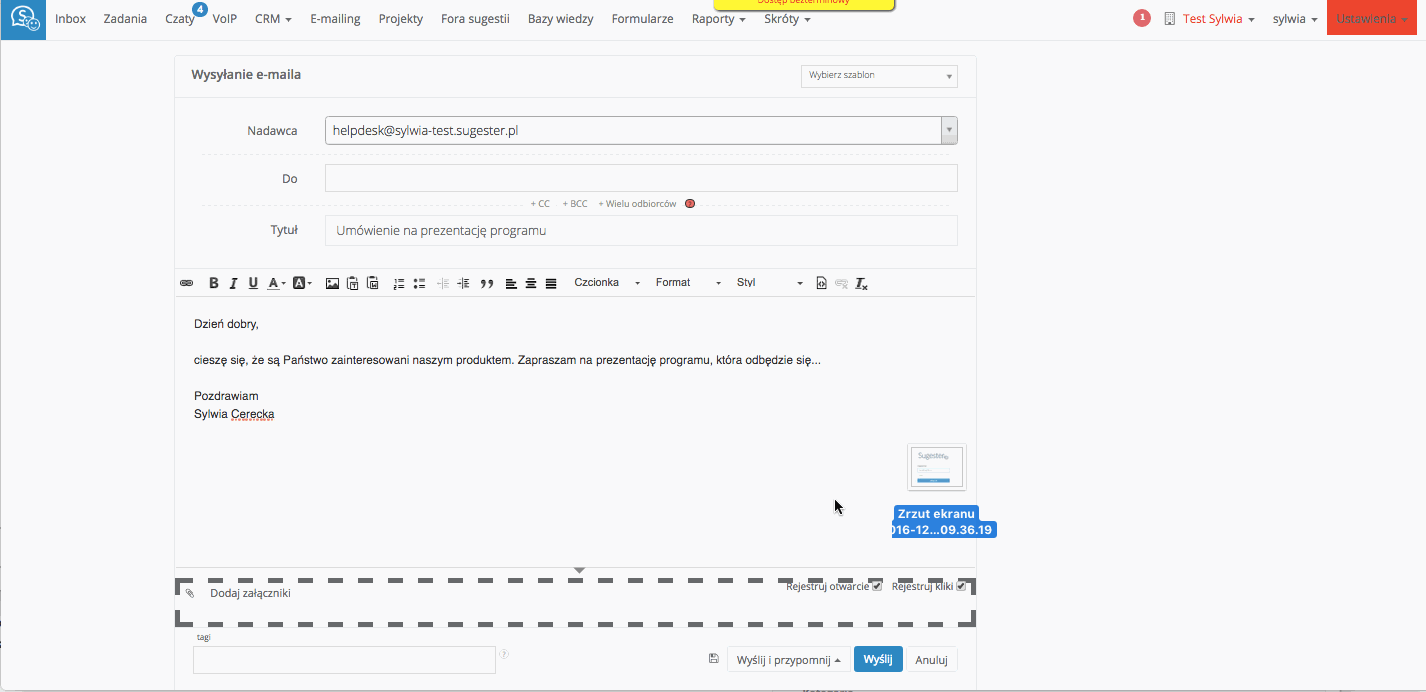
Task: Click the unlink icon in toolbar
Action: coord(841,283)
